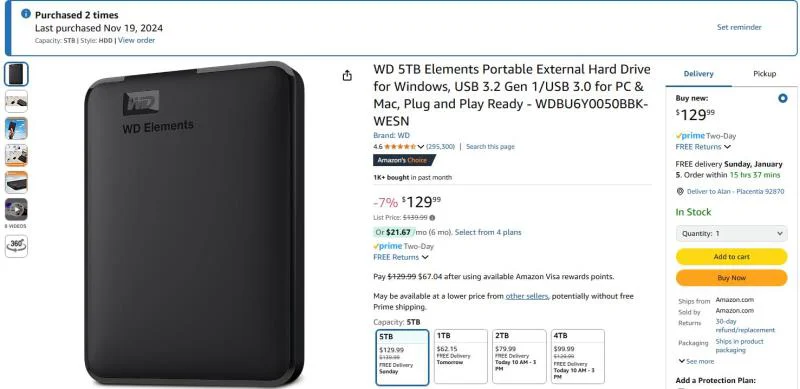The image size is (800, 389).
Task: Select the Buy new radio button
Action: [783, 98]
